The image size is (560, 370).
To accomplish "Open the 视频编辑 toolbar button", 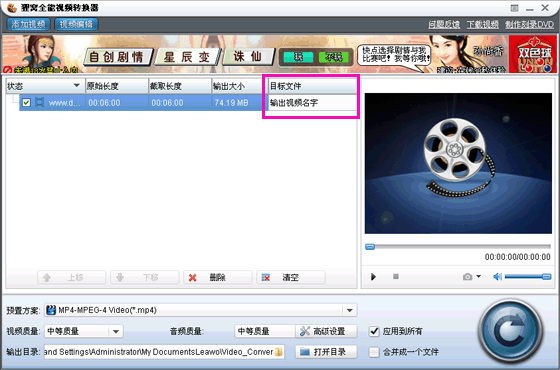I will 76,24.
